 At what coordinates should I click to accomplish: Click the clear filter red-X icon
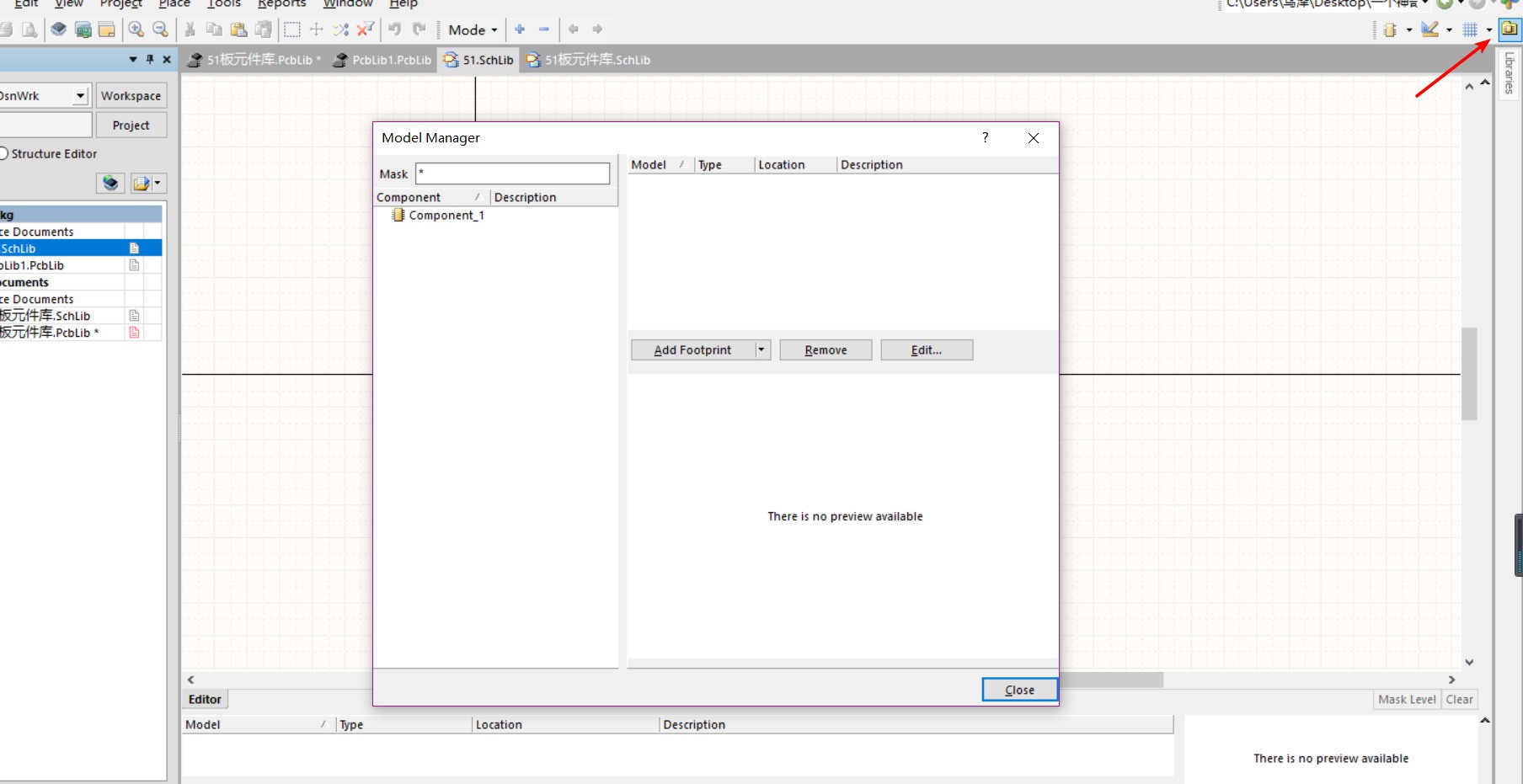(366, 29)
